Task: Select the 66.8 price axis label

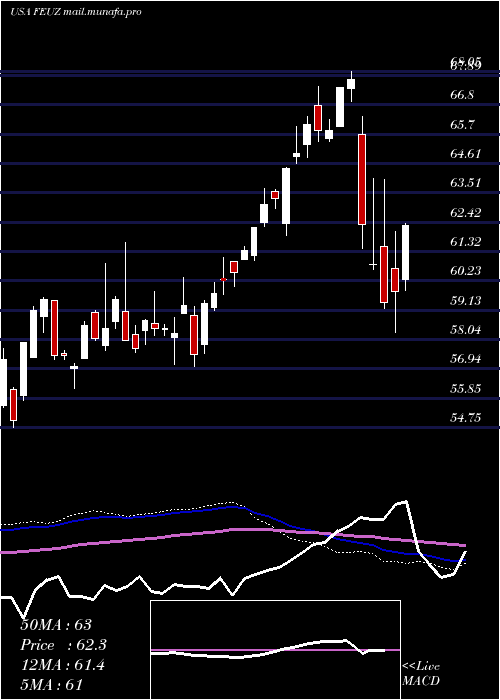Action: tap(462, 95)
